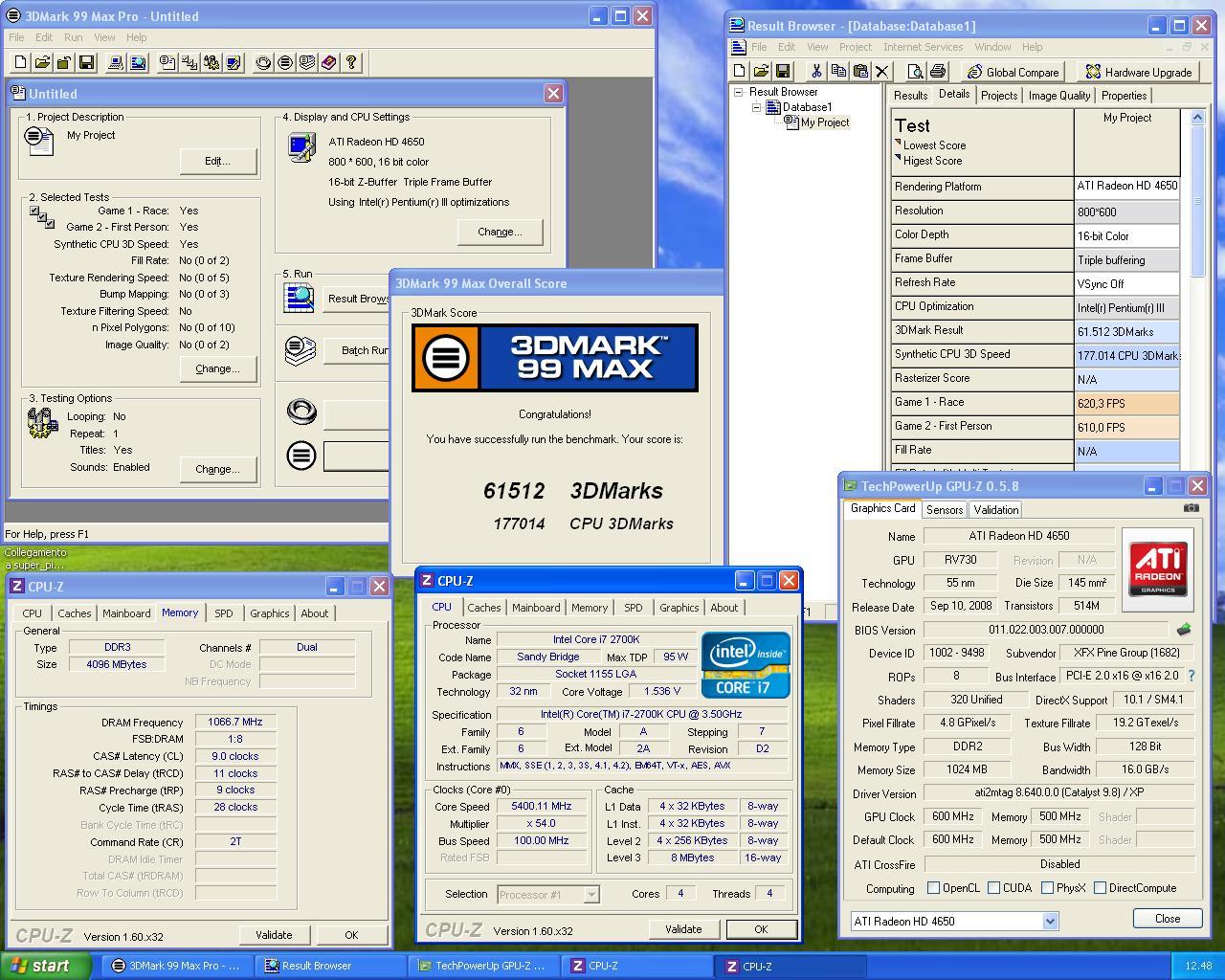Click New project icon in 3DMark toolbar
This screenshot has height=980, width=1225.
coord(20,62)
